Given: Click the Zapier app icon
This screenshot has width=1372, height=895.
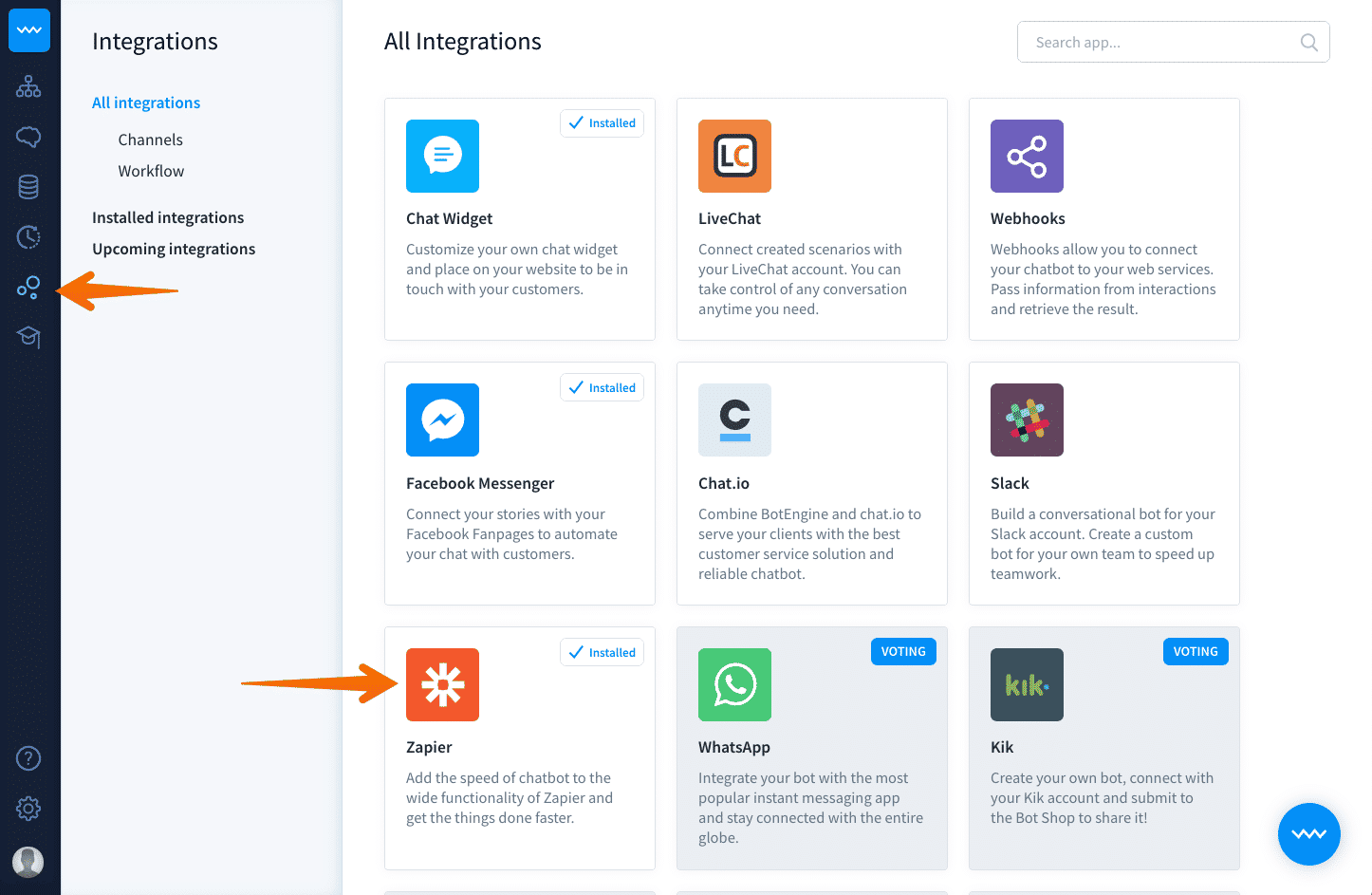Looking at the screenshot, I should pyautogui.click(x=442, y=684).
